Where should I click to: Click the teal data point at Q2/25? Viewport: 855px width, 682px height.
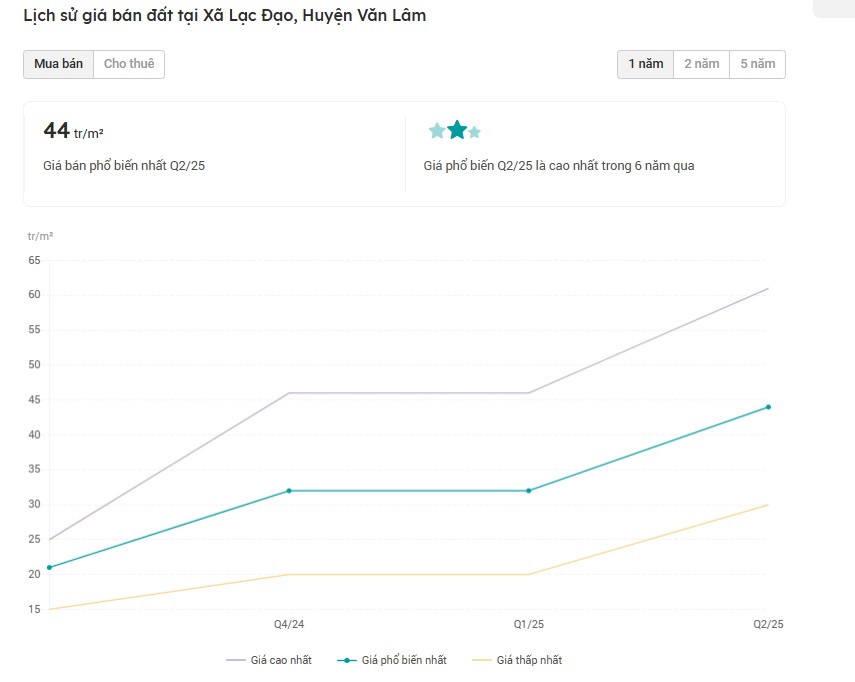[x=768, y=407]
